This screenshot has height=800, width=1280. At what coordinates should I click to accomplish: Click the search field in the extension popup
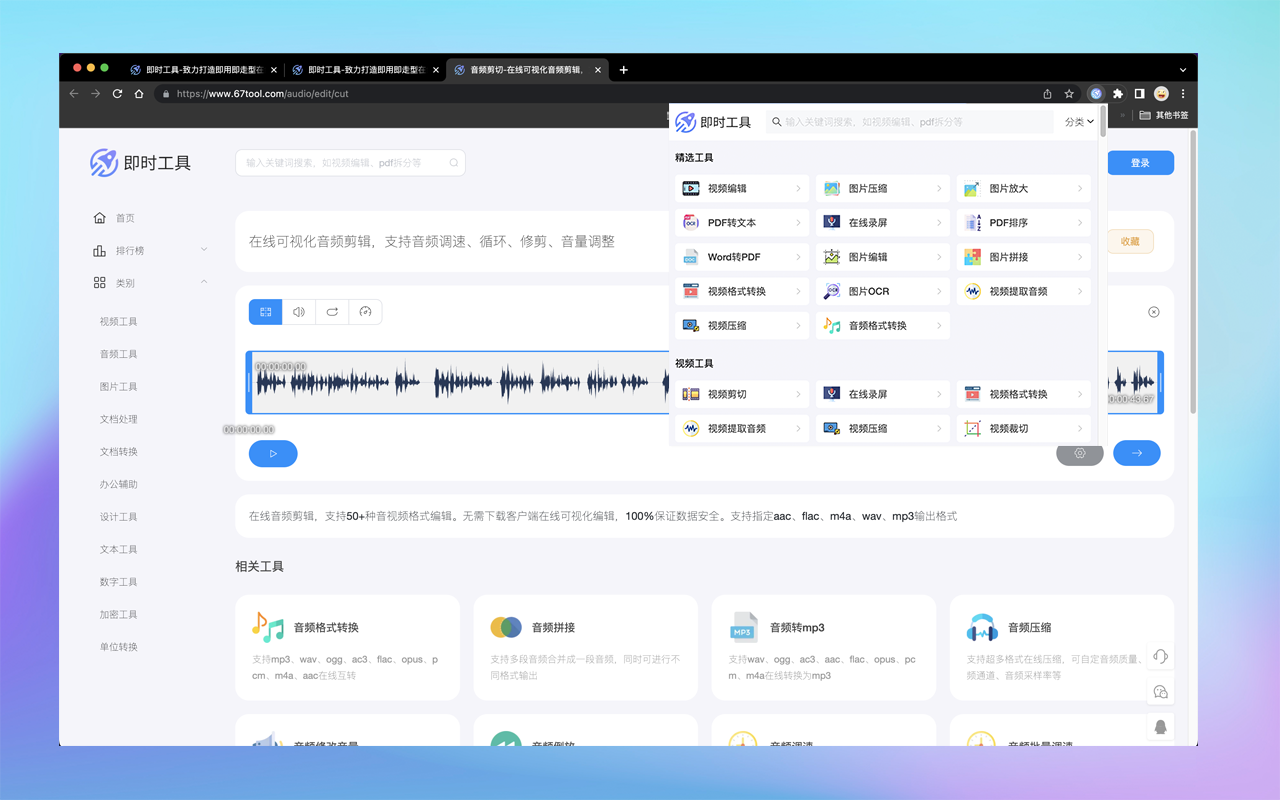(x=910, y=122)
